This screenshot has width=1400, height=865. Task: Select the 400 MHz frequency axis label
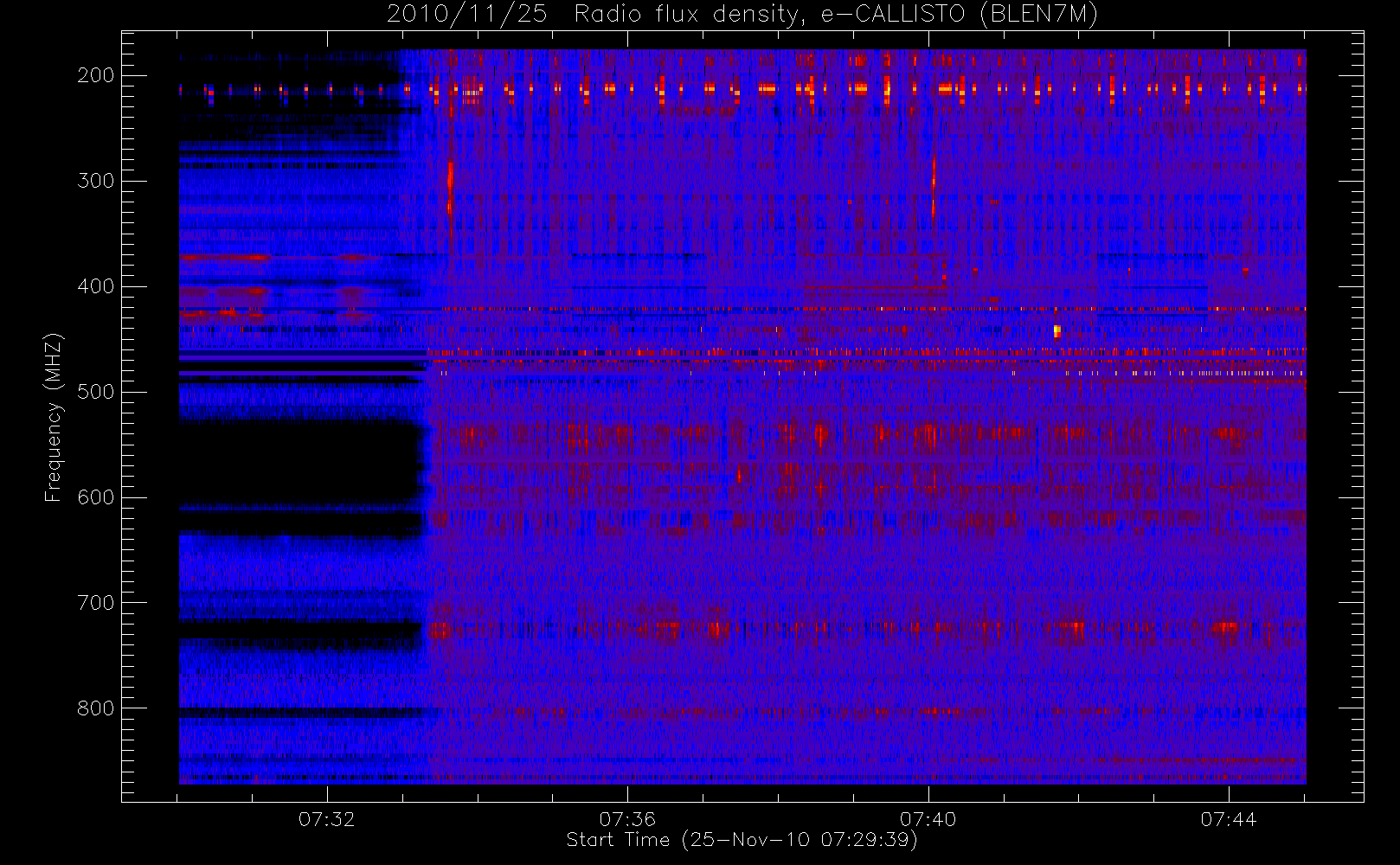(x=95, y=286)
